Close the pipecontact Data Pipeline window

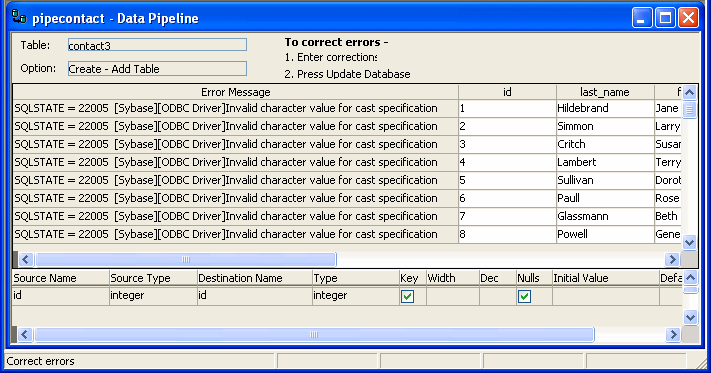(x=688, y=18)
